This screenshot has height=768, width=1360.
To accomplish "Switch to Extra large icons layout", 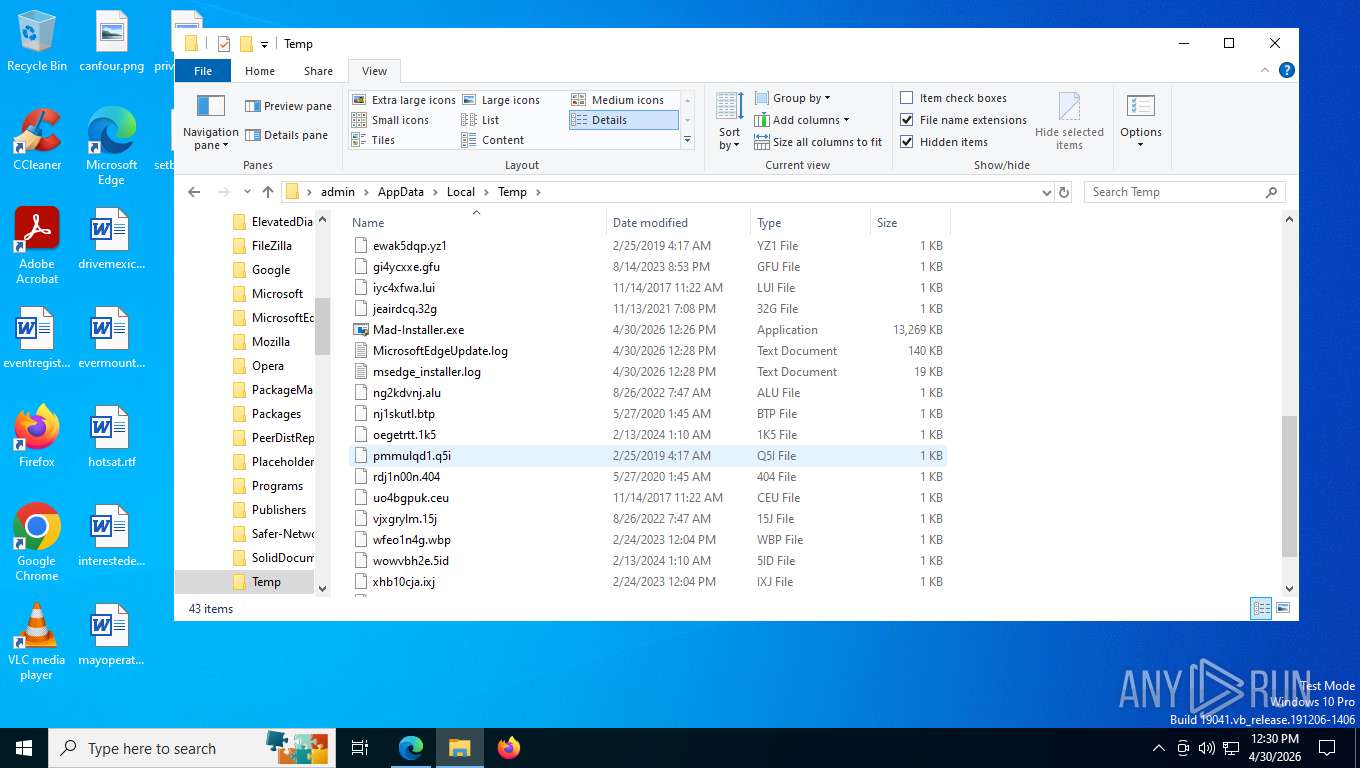I will pyautogui.click(x=404, y=100).
